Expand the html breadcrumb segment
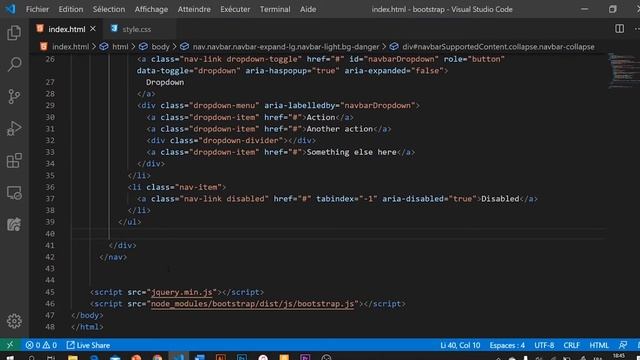640x360 pixels. point(120,47)
